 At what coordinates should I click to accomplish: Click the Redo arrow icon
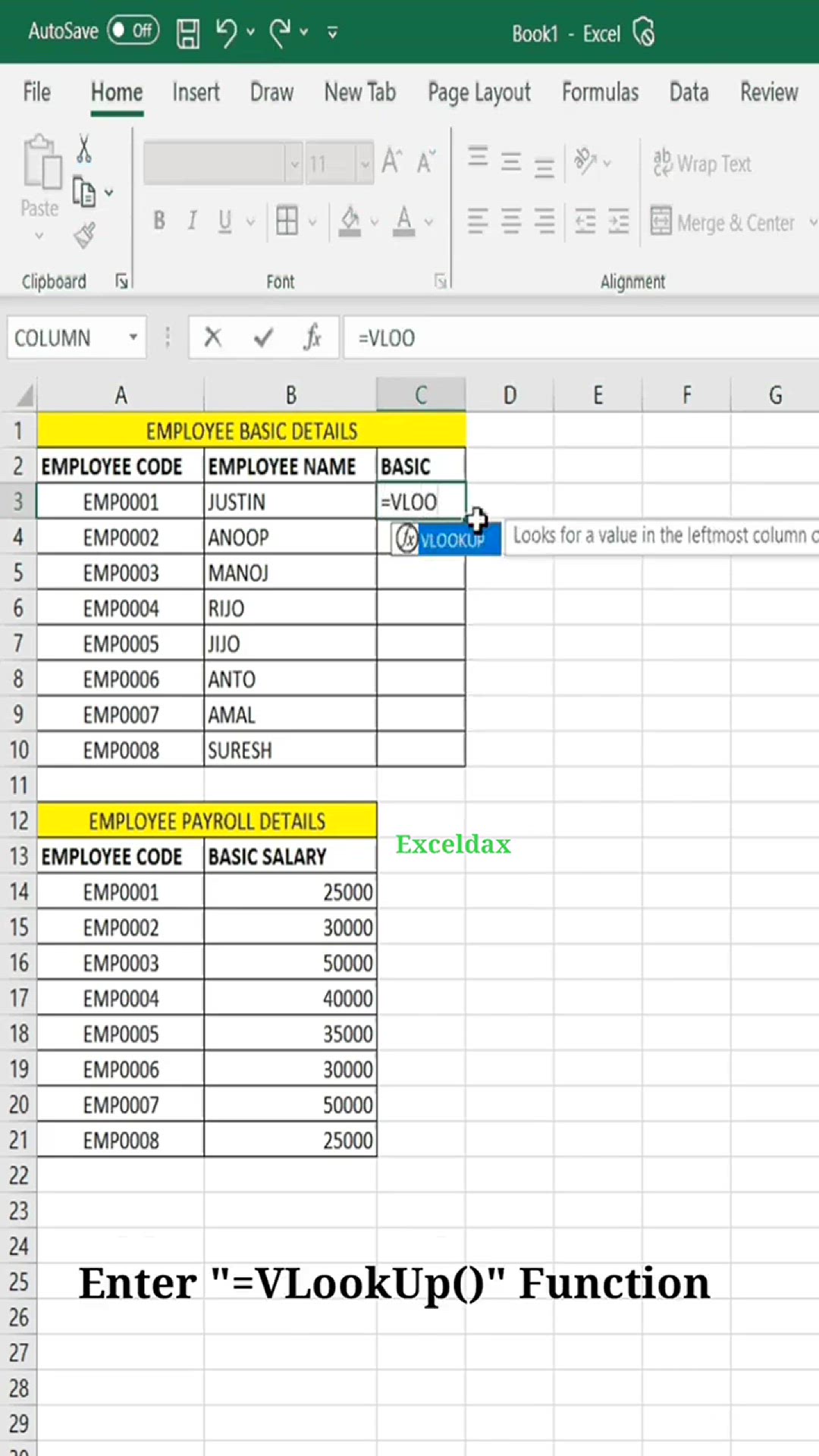coord(281,33)
